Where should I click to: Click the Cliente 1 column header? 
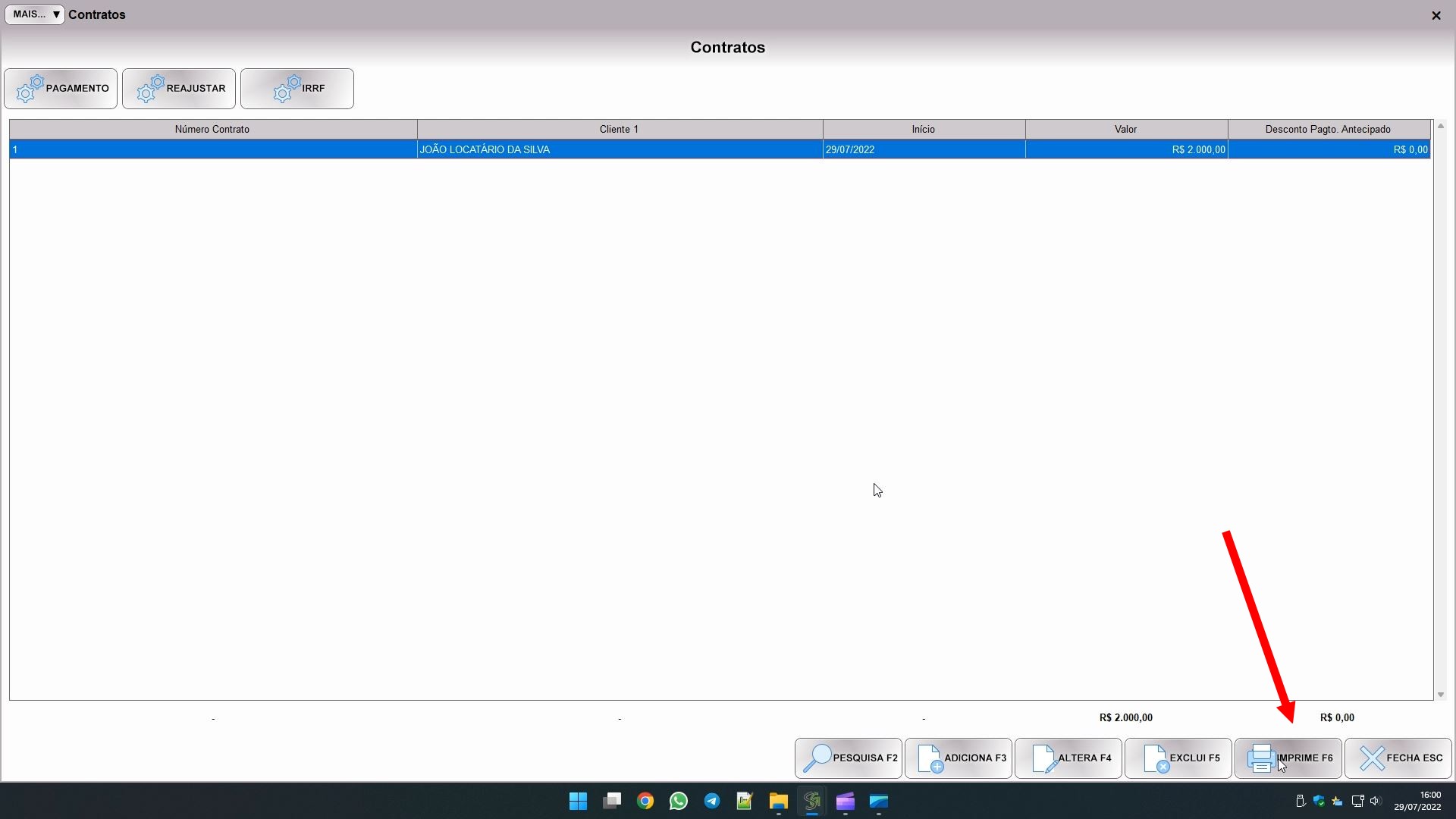pyautogui.click(x=619, y=129)
